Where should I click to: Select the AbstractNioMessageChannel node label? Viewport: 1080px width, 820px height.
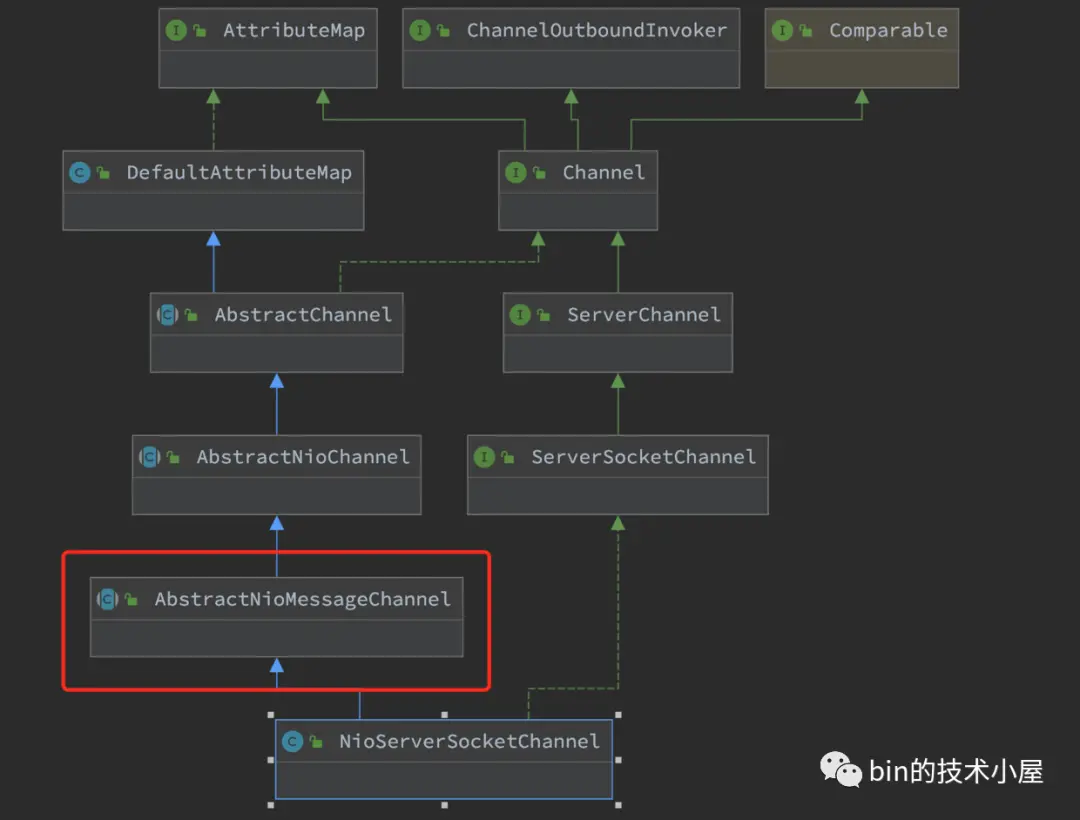coord(303,600)
